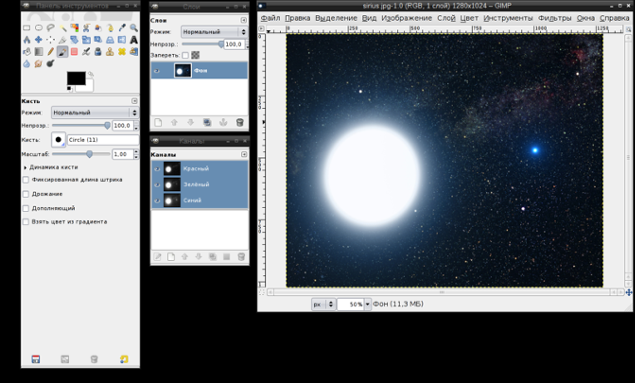The image size is (635, 383).
Task: Pick the Eraser tool
Action: click(74, 51)
